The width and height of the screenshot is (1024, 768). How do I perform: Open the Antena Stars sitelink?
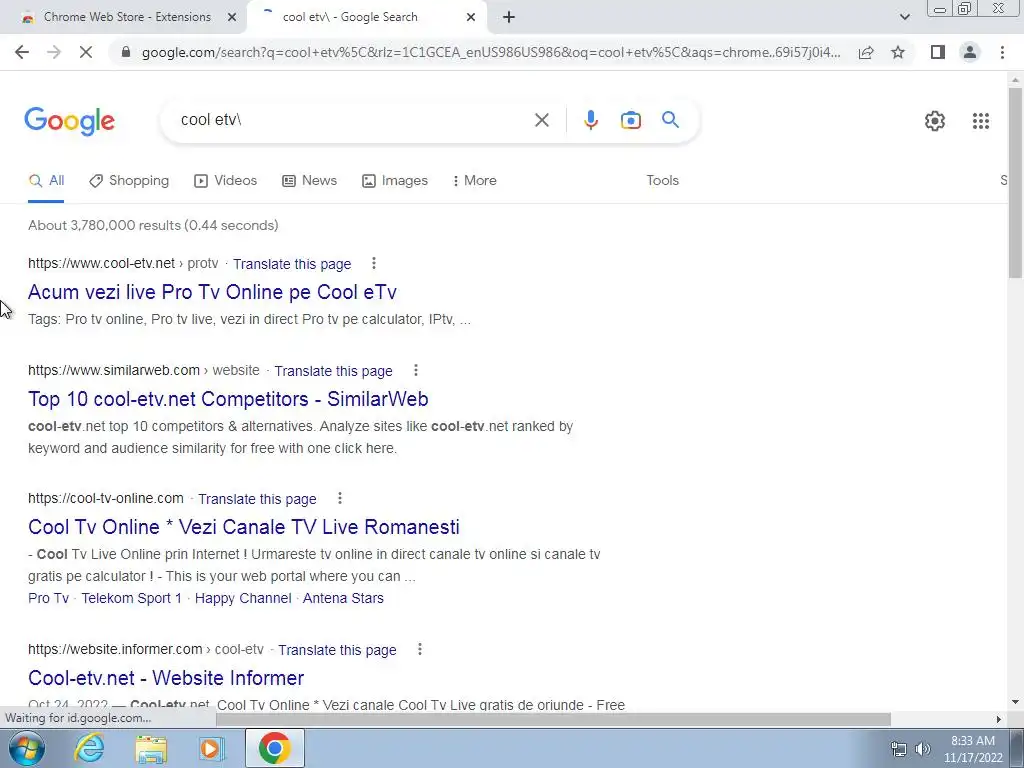(x=343, y=598)
